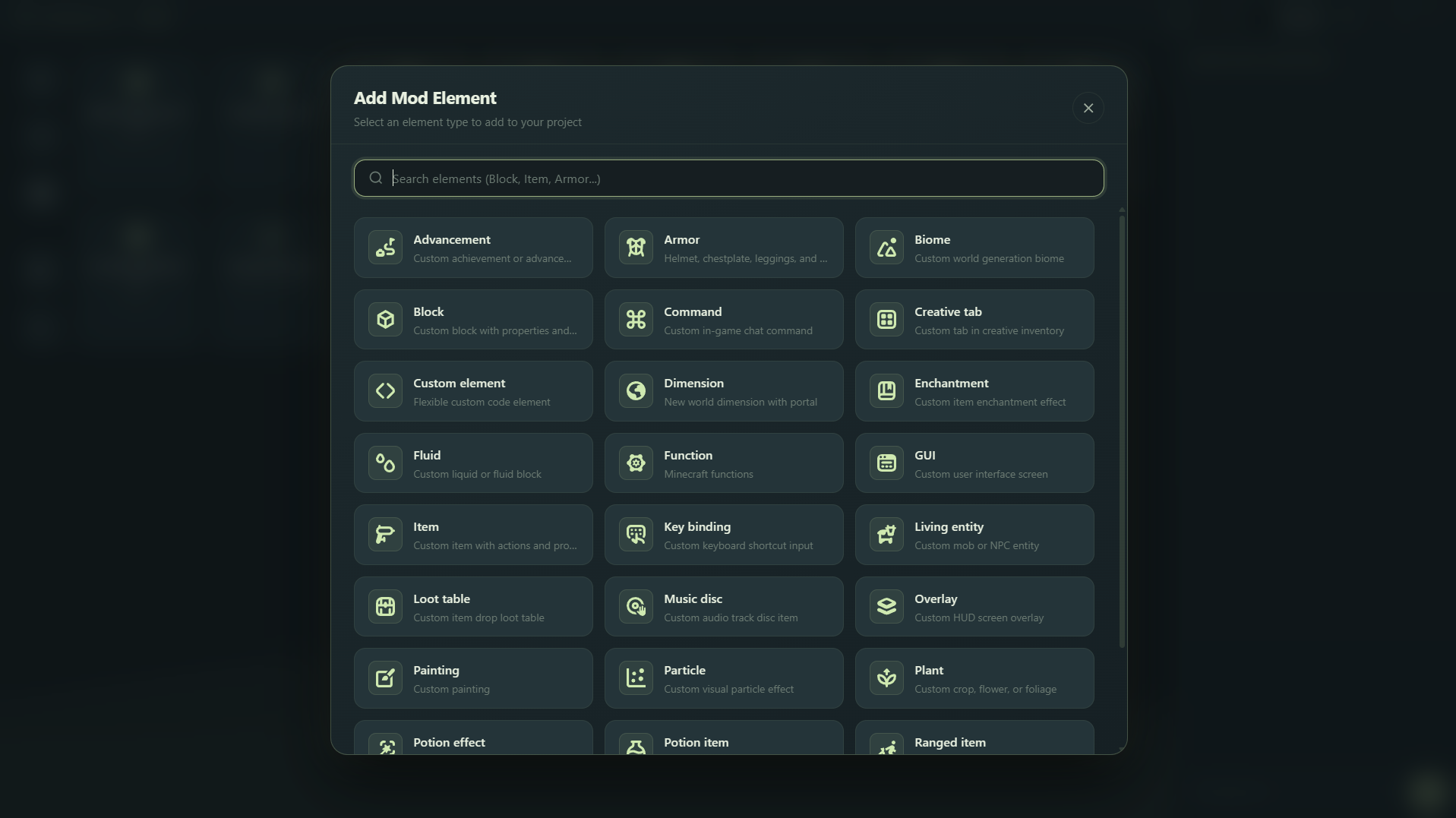Choose 'Custom mob or NPC entity' text
The height and width of the screenshot is (818, 1456).
(976, 546)
